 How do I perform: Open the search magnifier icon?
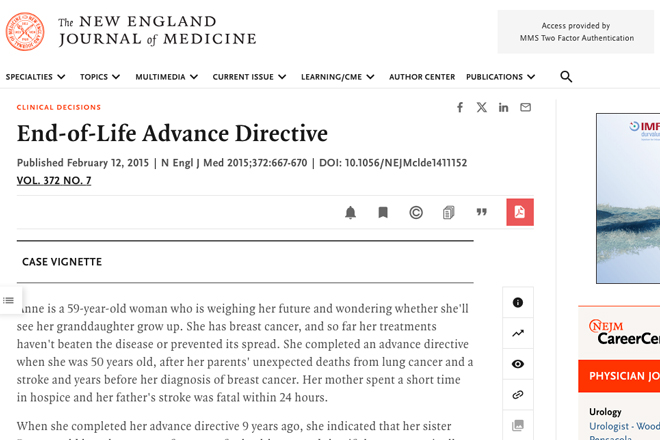click(566, 77)
